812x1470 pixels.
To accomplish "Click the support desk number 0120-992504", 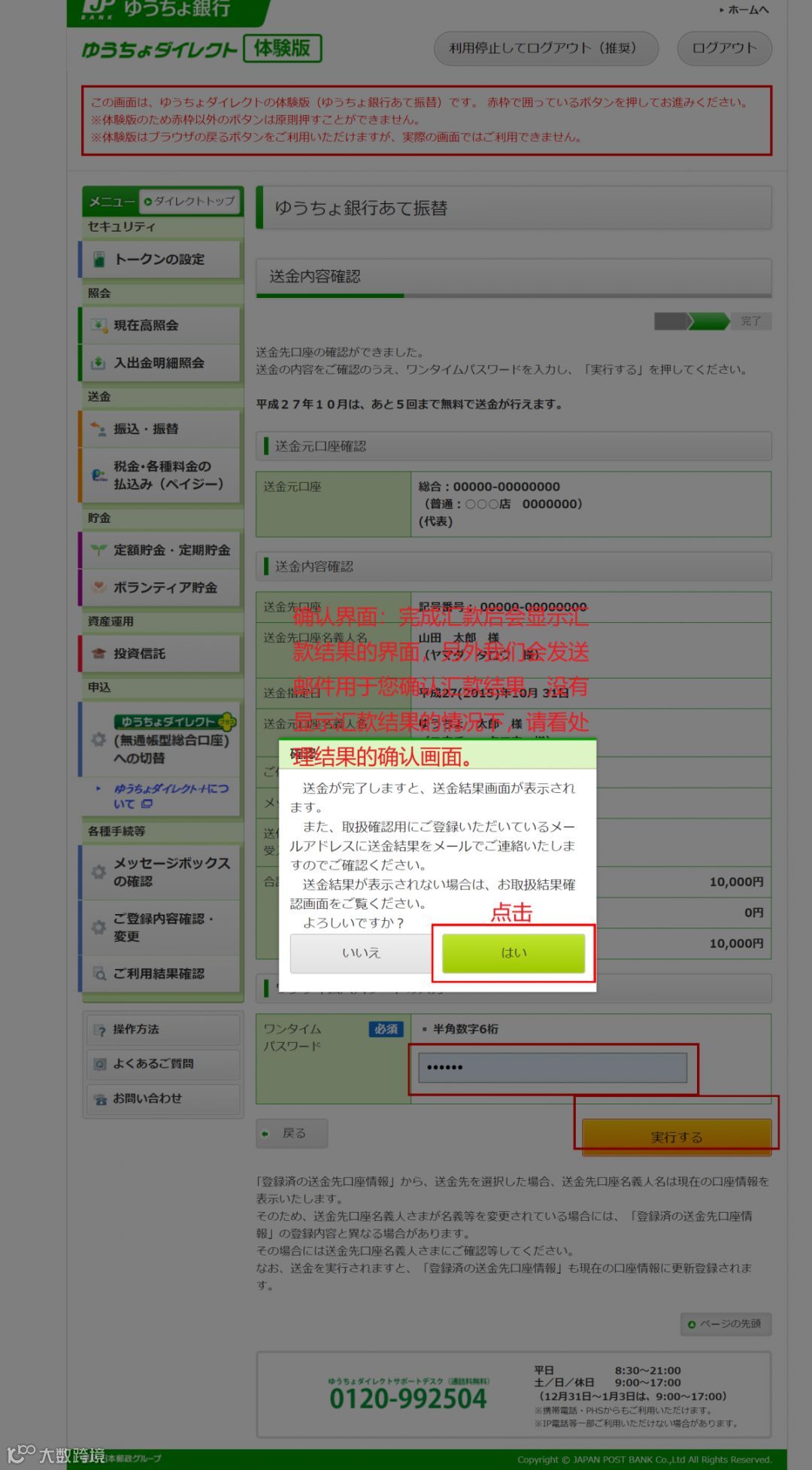I will pos(408,1399).
